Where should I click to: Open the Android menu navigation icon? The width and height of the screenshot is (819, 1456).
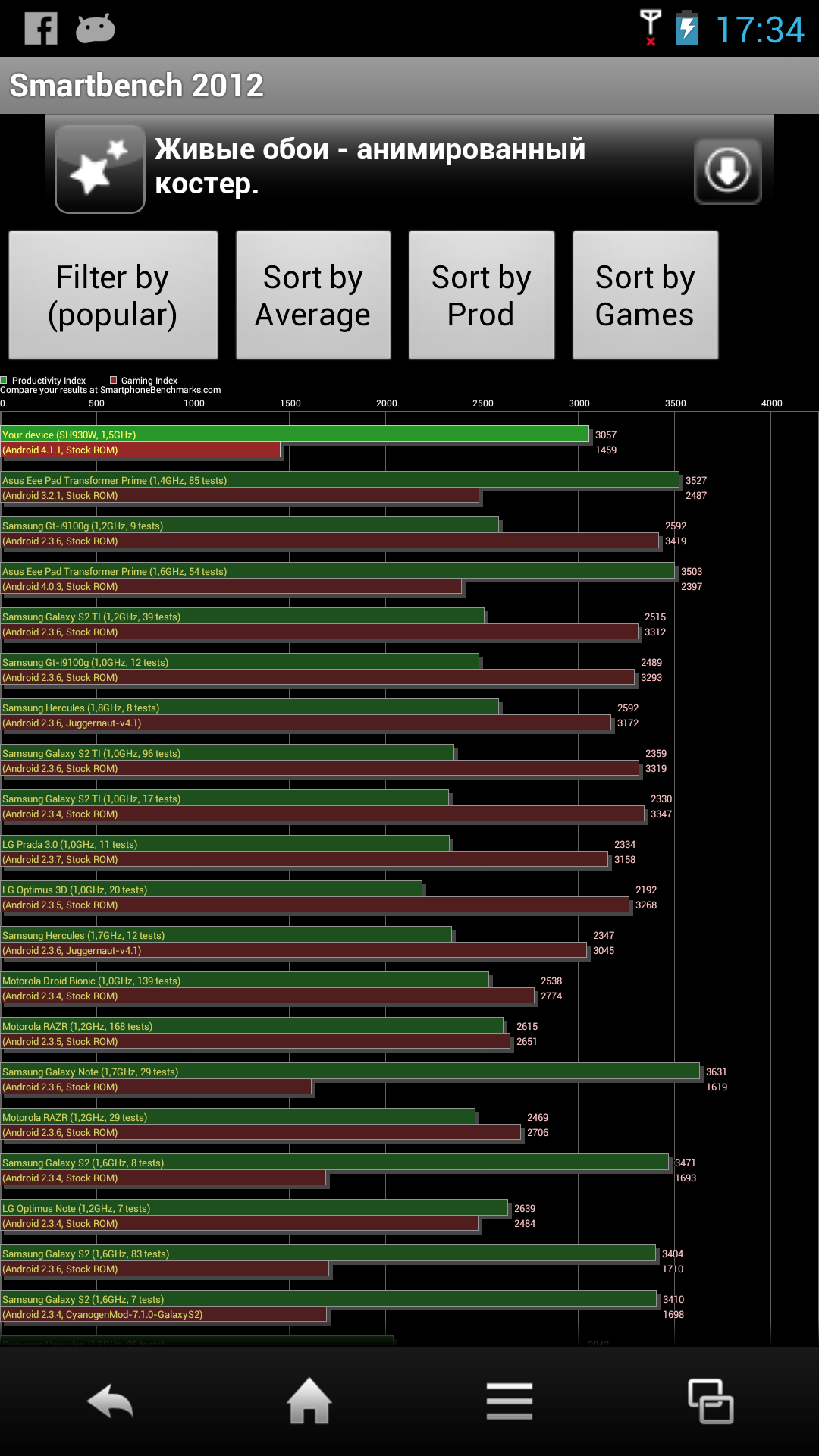pos(510,1401)
